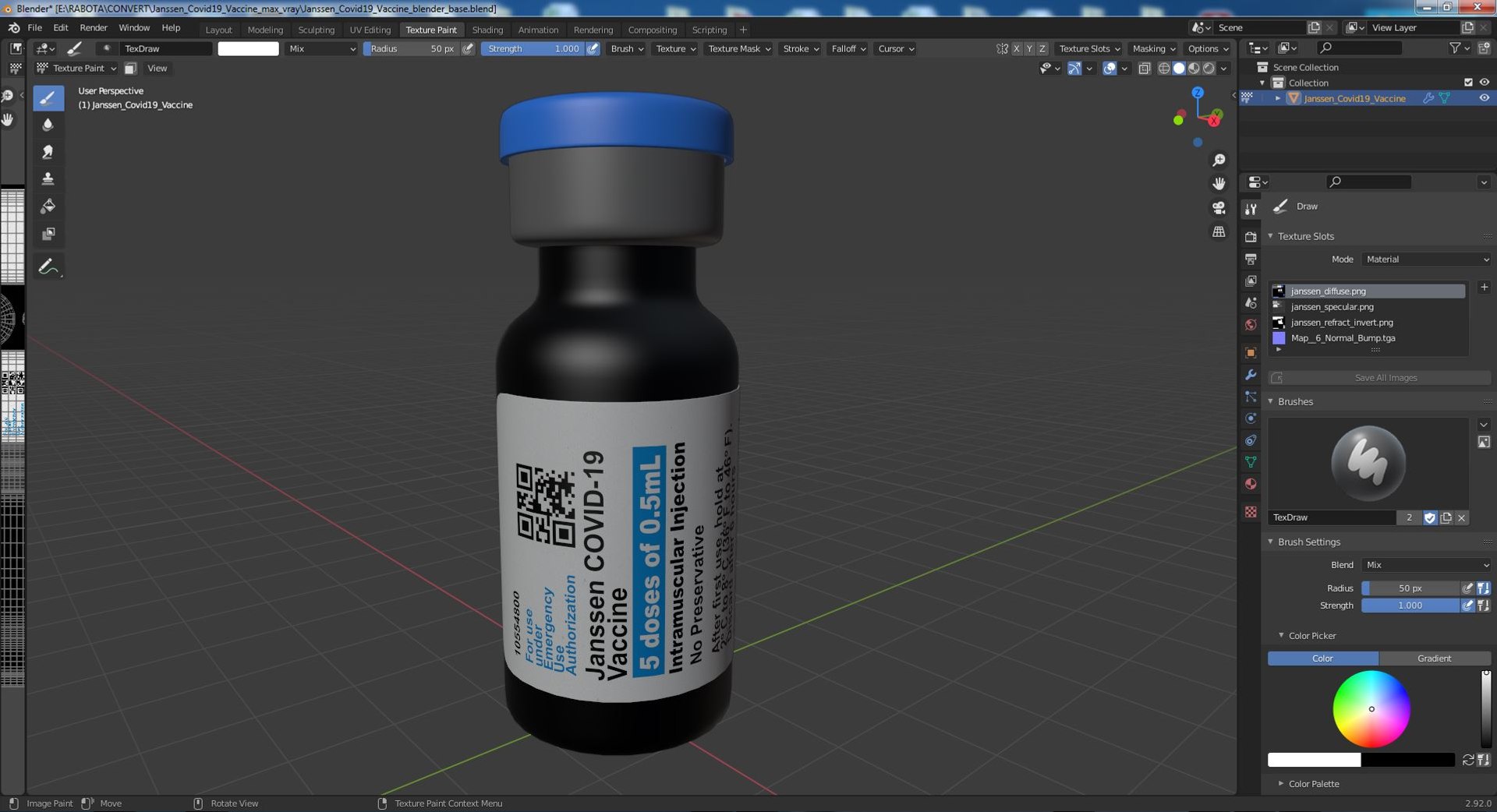Image resolution: width=1497 pixels, height=812 pixels.
Task: Open the Window menu
Action: 134,28
